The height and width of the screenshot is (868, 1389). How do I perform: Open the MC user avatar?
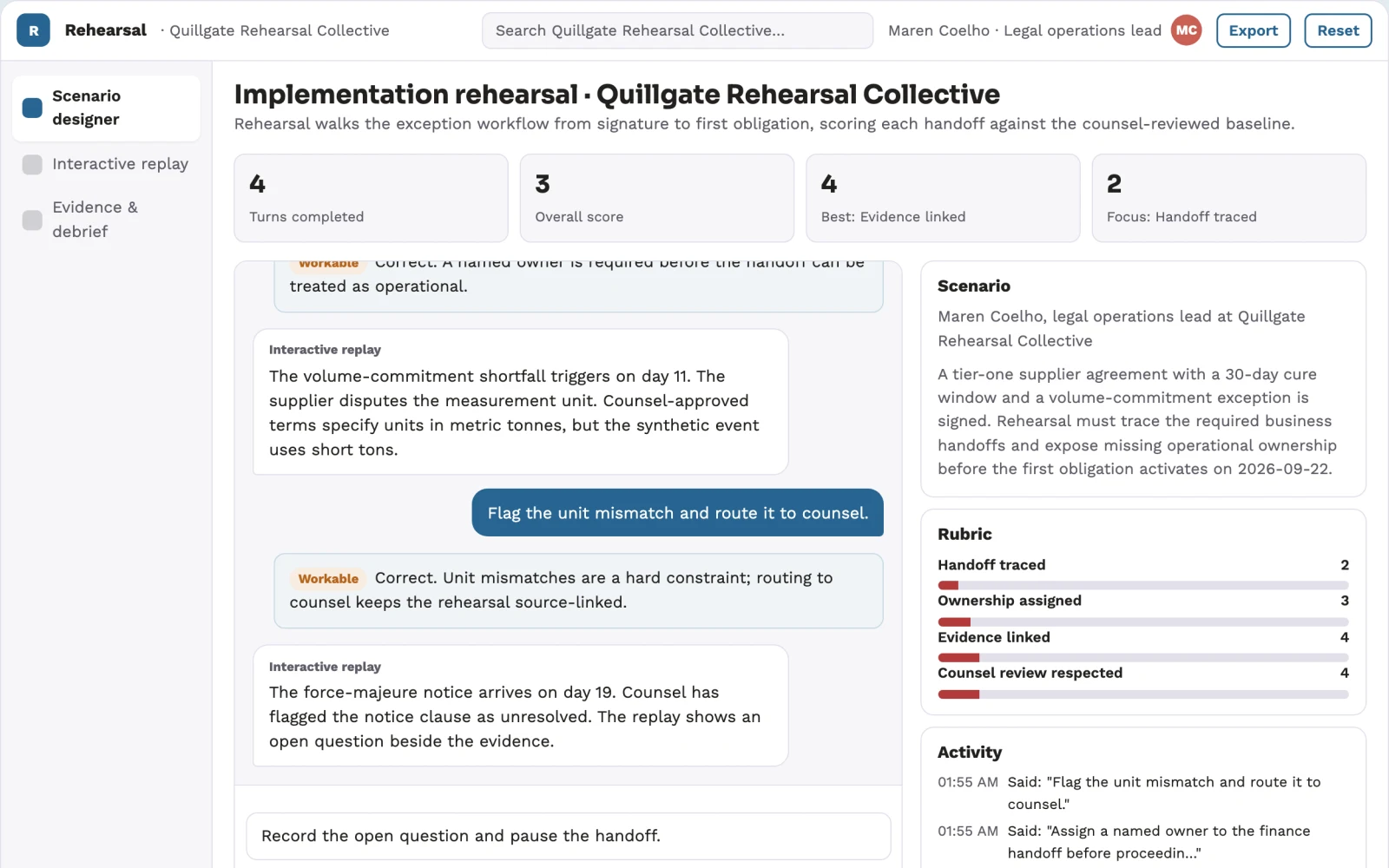click(x=1186, y=30)
